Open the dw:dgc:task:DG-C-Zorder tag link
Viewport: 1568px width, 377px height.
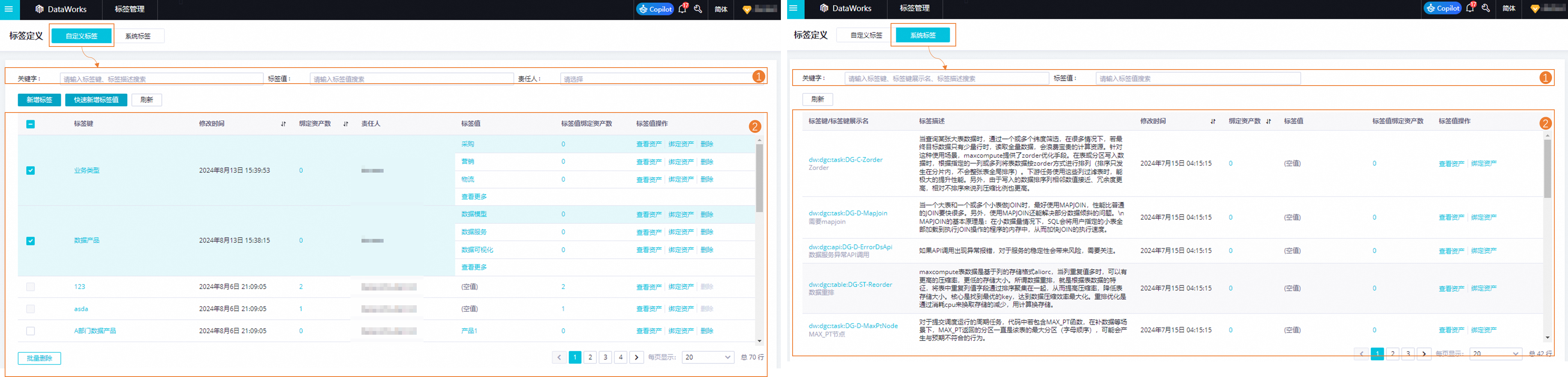[845, 160]
